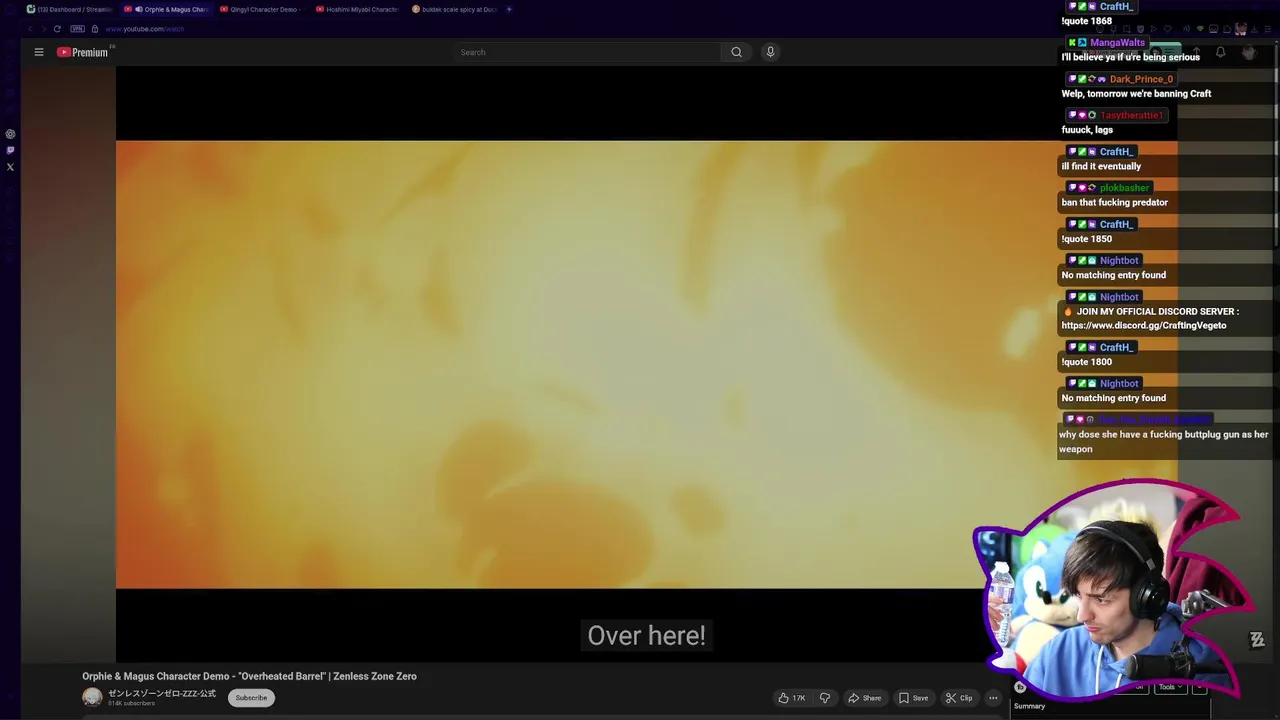The width and height of the screenshot is (1280, 720).
Task: Open a new browser tab with plus
Action: [x=509, y=9]
